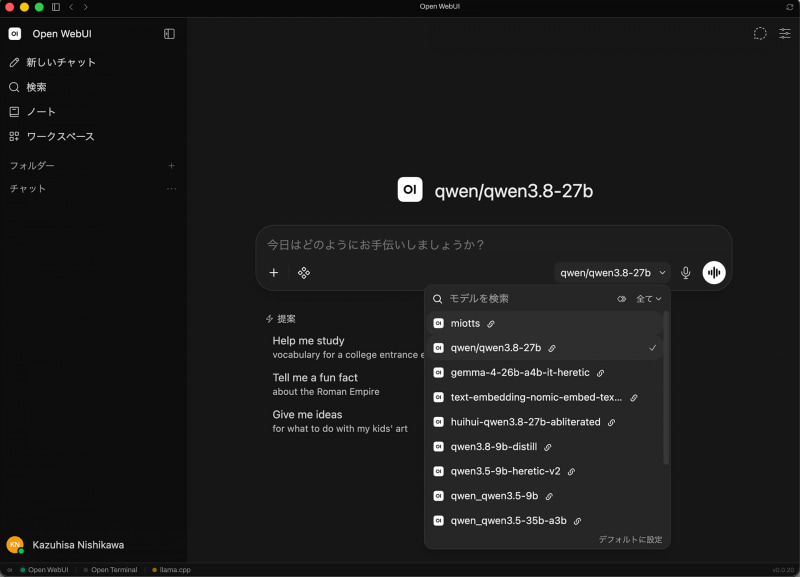This screenshot has width=800, height=577.
Task: Start voice mode with the waveform button
Action: [714, 272]
